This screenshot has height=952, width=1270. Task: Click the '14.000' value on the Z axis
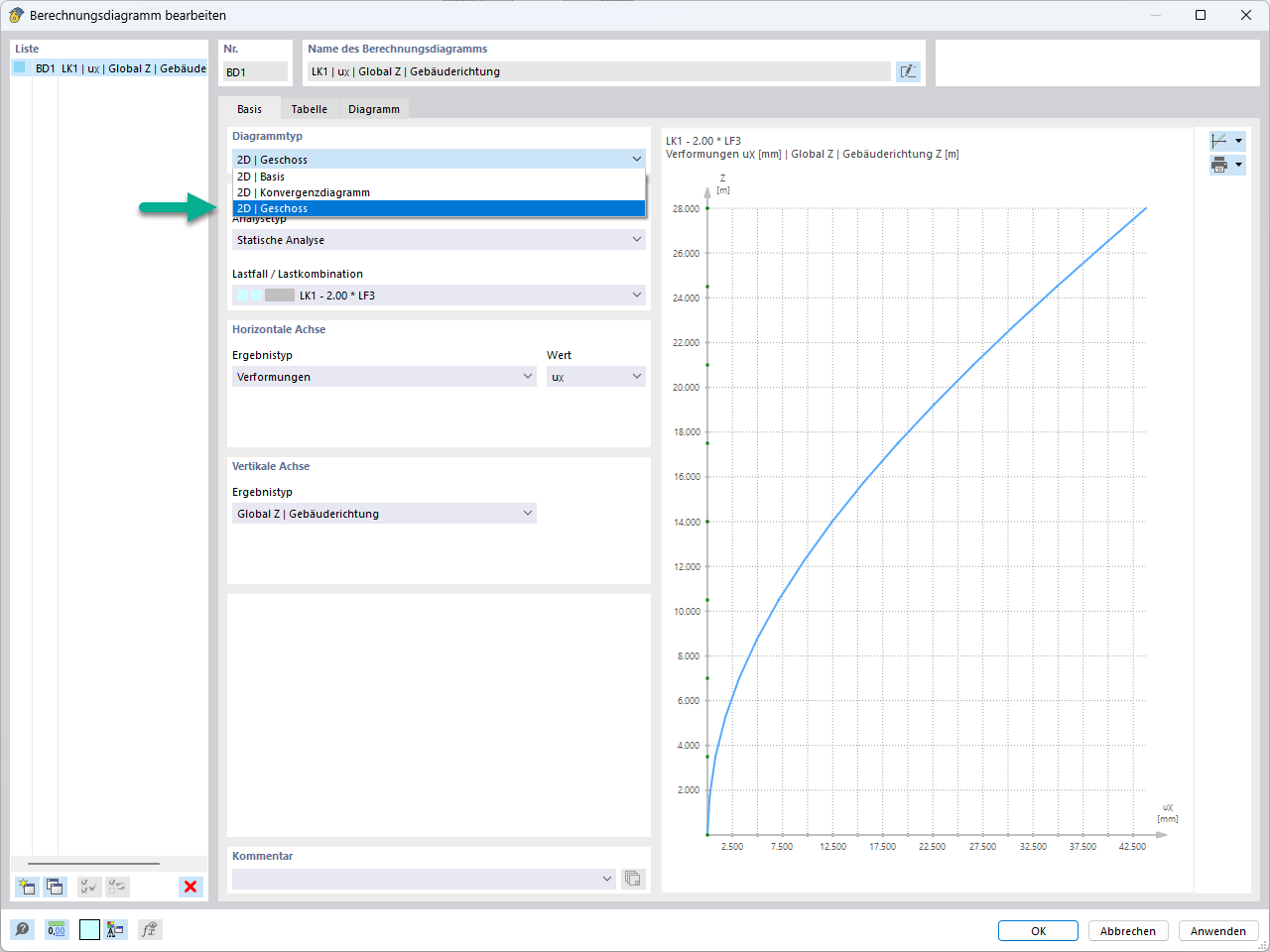click(686, 522)
